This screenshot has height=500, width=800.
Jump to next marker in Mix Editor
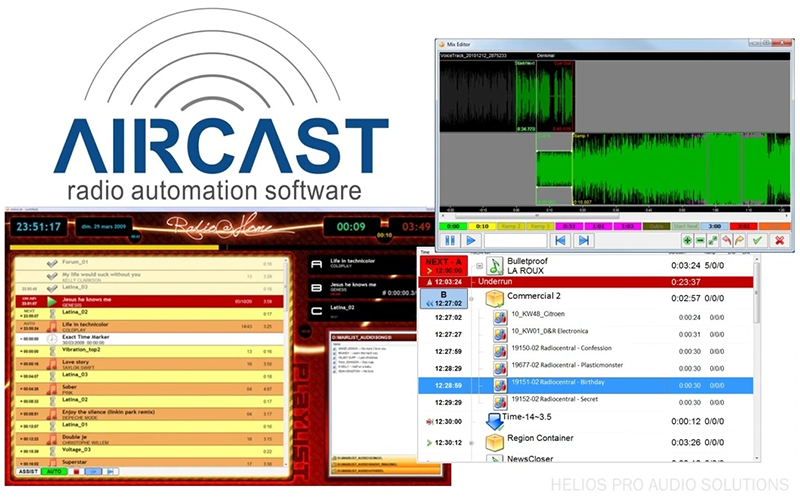pyautogui.click(x=584, y=240)
